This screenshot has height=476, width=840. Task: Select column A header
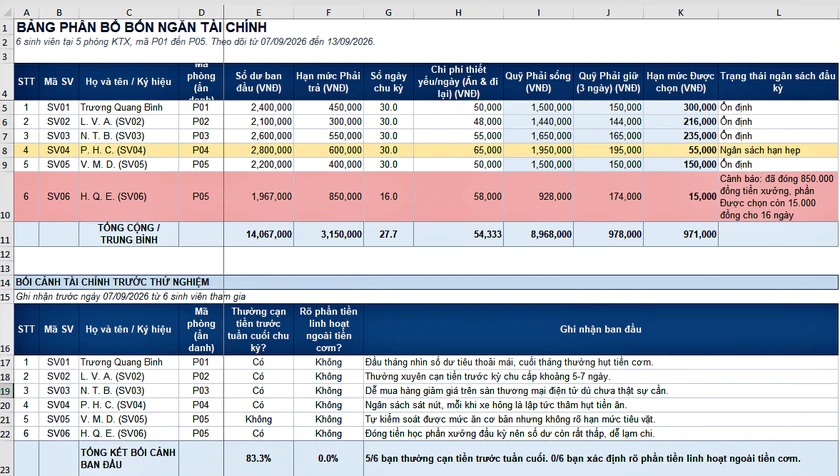26,12
